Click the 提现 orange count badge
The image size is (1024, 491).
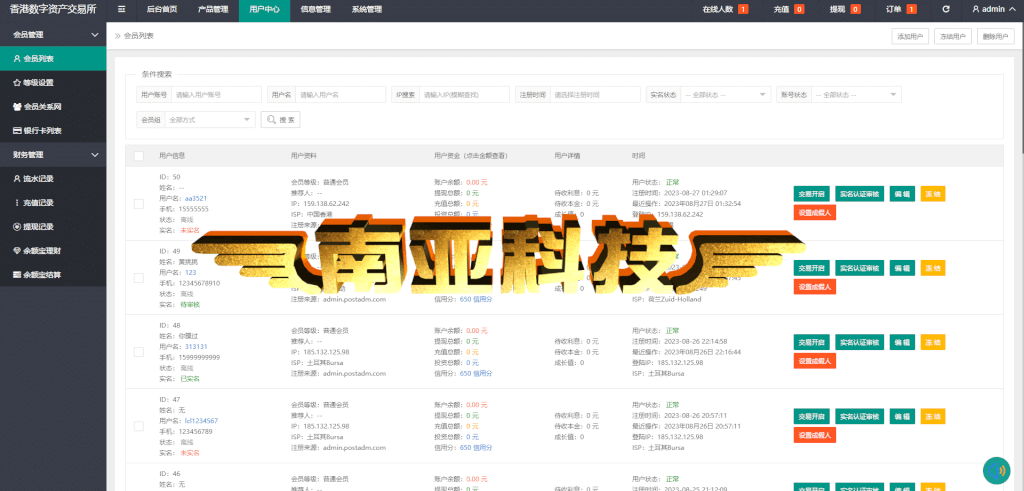[855, 10]
